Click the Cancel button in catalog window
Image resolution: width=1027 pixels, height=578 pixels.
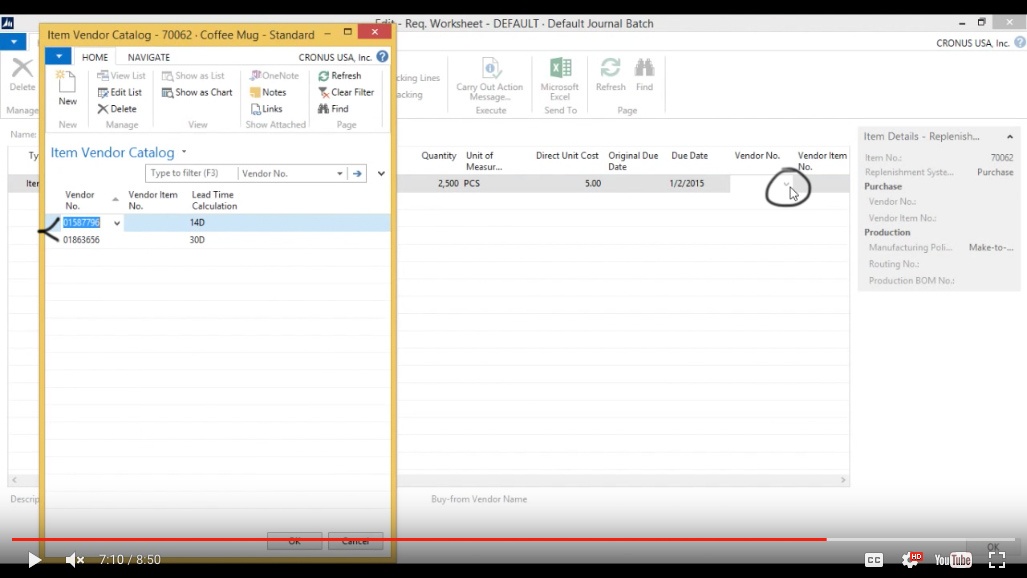(355, 541)
